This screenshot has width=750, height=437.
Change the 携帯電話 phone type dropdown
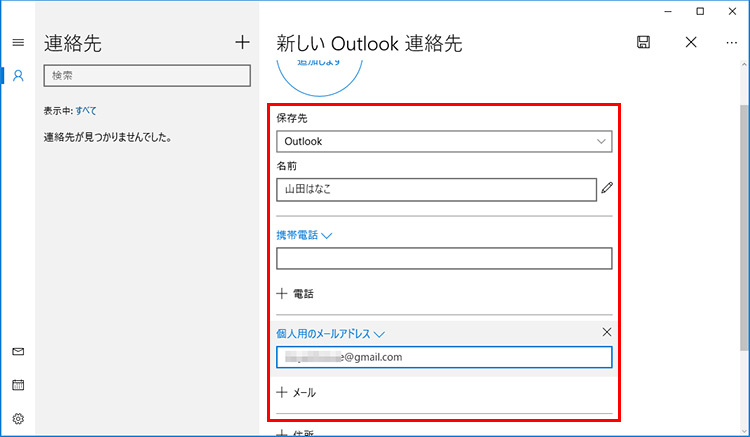[x=304, y=236]
